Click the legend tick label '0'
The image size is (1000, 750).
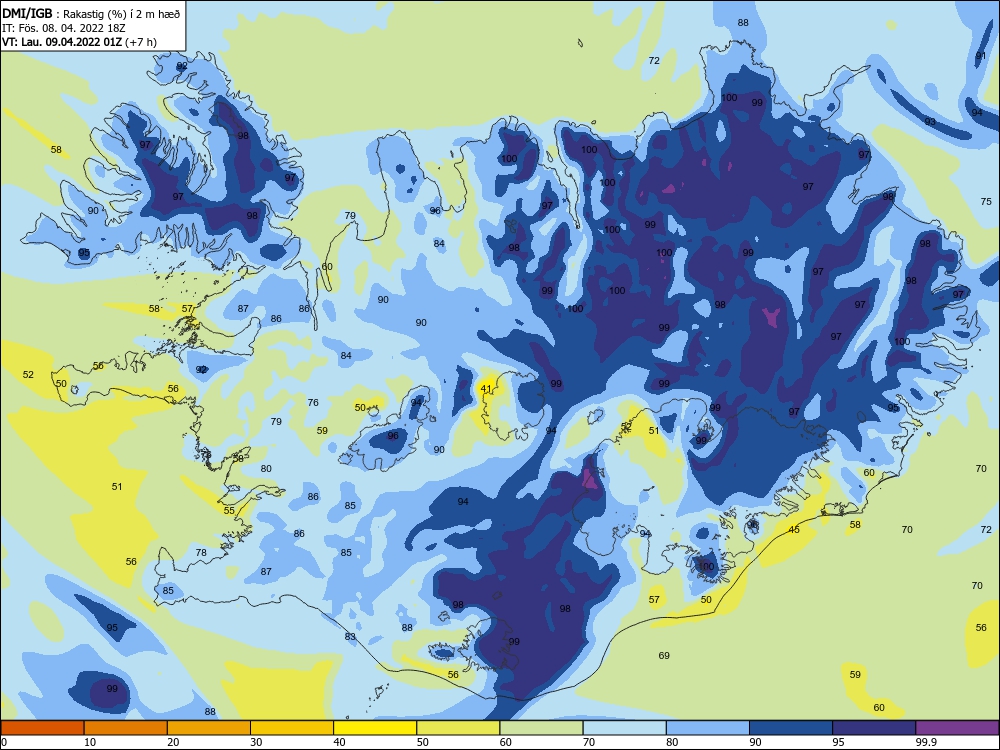pyautogui.click(x=4, y=742)
